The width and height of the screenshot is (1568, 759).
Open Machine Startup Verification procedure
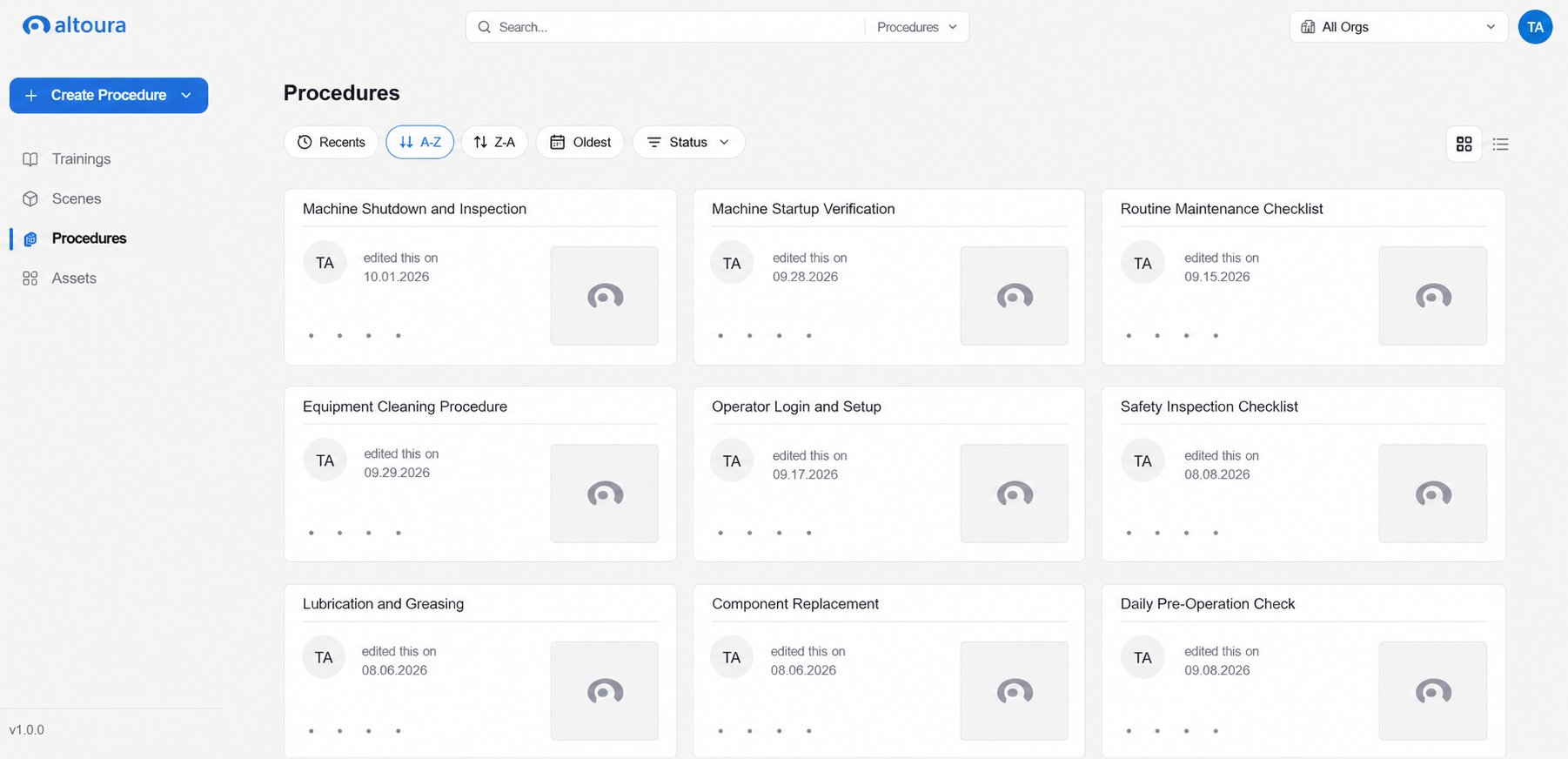(803, 209)
